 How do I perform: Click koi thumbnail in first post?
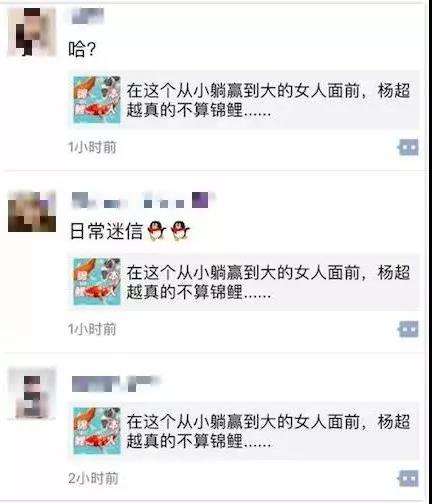tap(97, 100)
